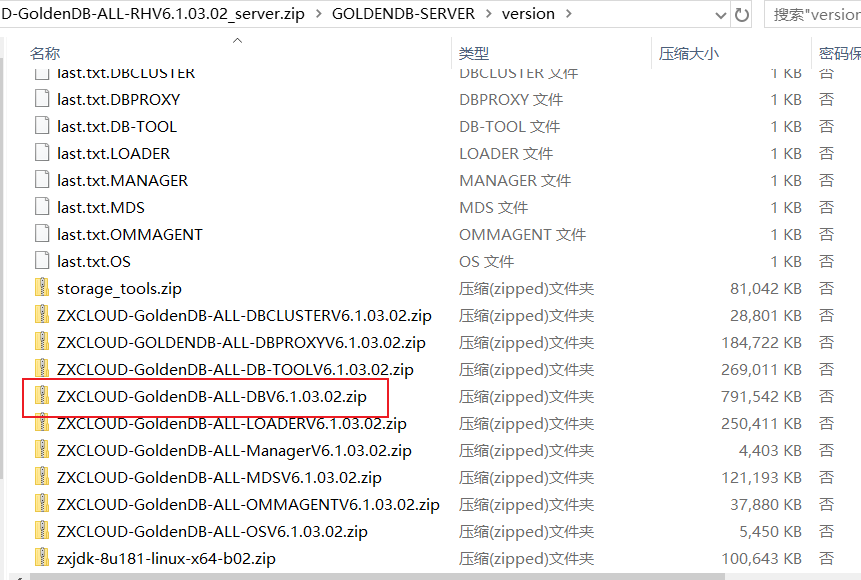Click the zxjdk-8u181 zip archive icon

pyautogui.click(x=42, y=557)
